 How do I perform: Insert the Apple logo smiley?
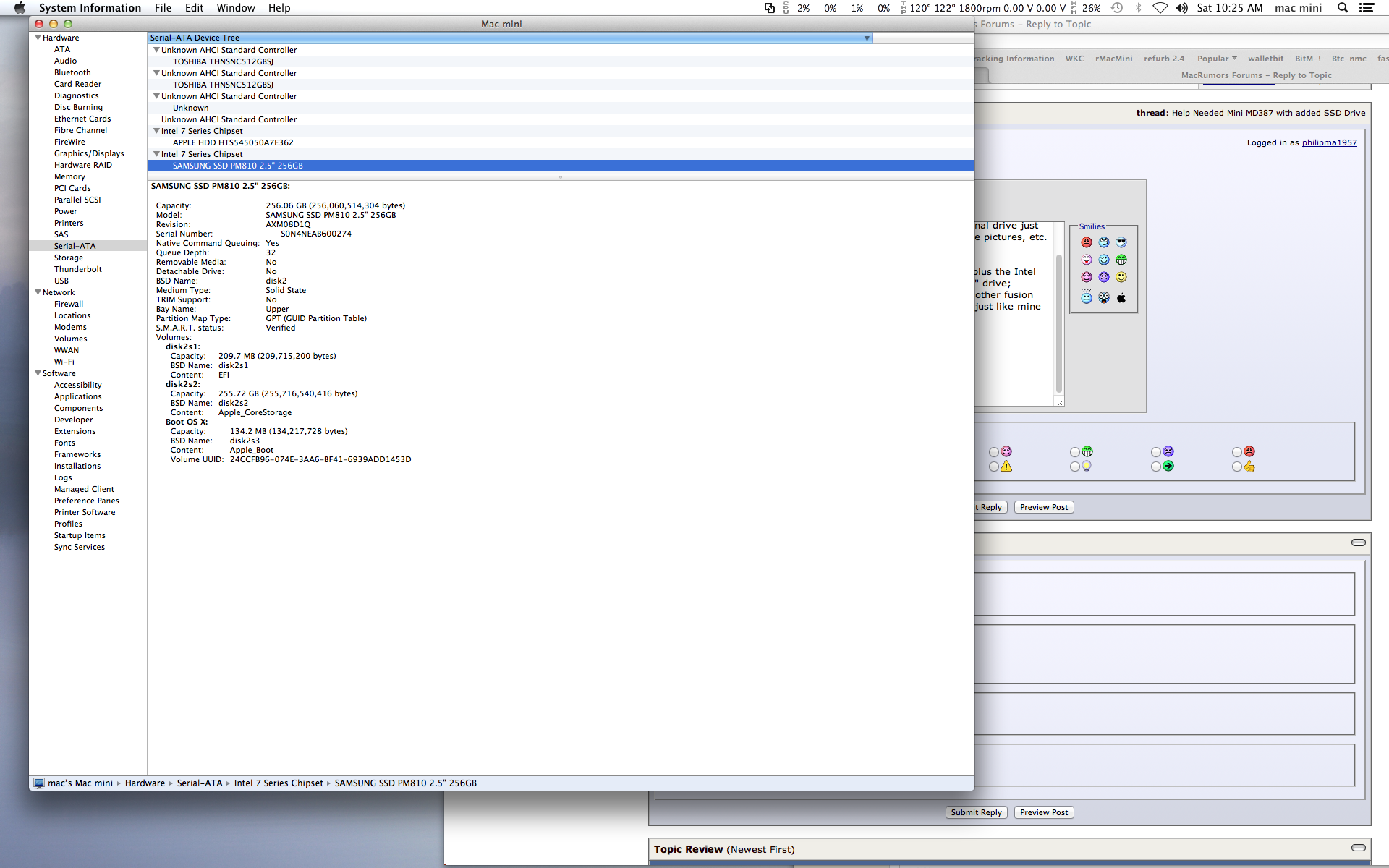point(1121,298)
